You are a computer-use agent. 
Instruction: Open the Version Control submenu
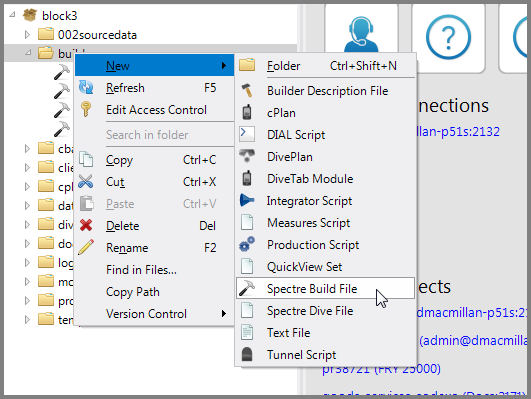point(154,314)
